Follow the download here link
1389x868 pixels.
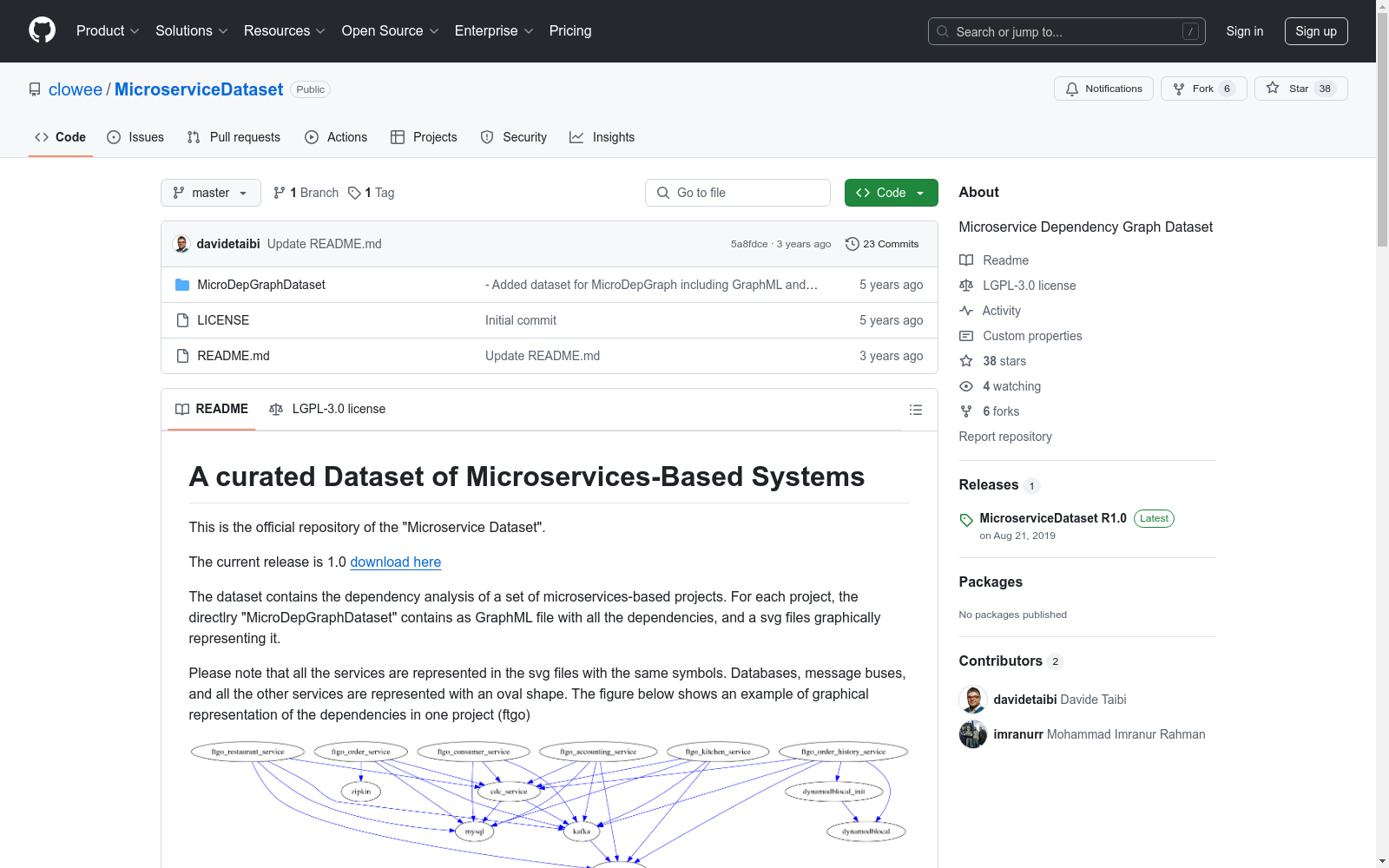tap(396, 562)
